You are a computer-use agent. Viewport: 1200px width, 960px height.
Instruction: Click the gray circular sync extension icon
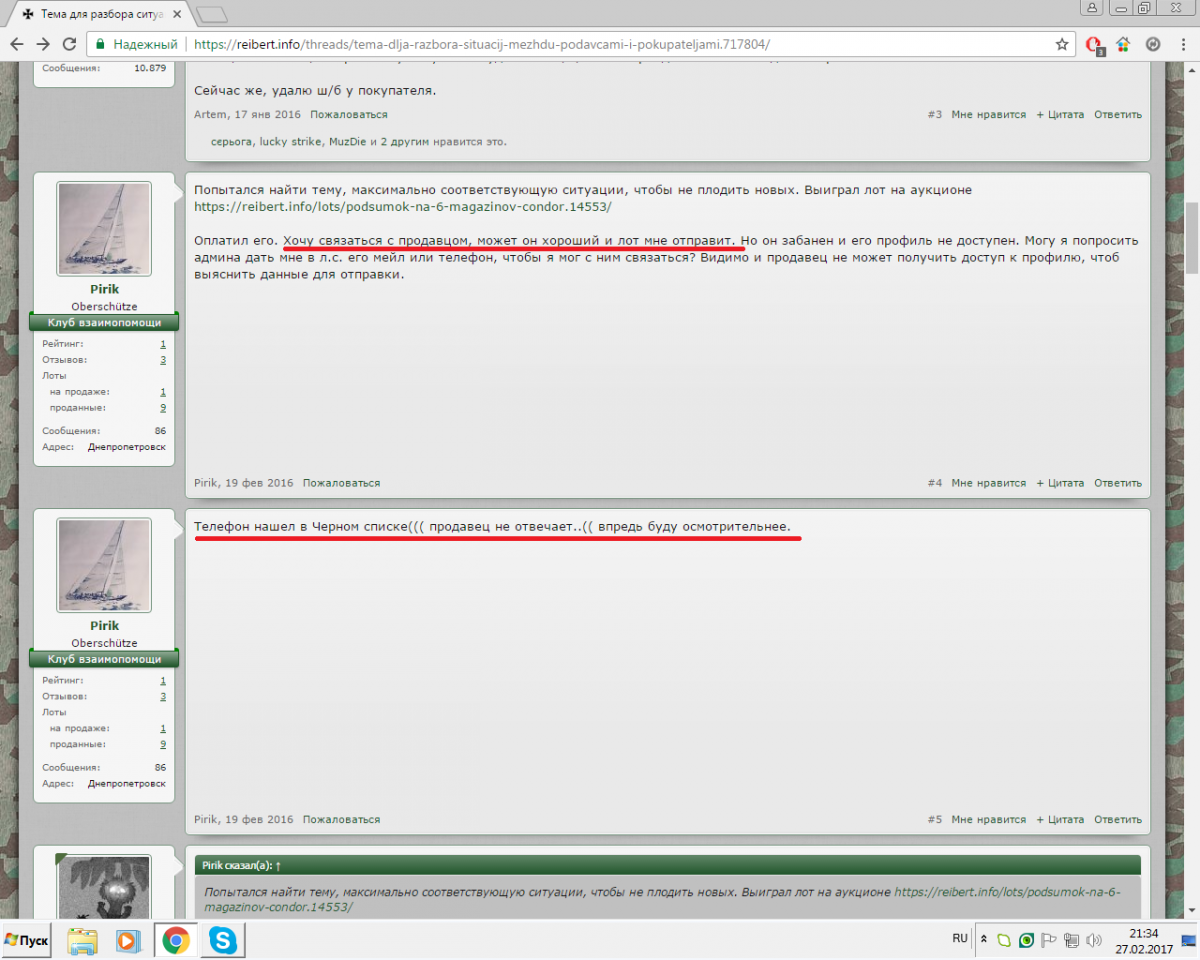(1152, 44)
